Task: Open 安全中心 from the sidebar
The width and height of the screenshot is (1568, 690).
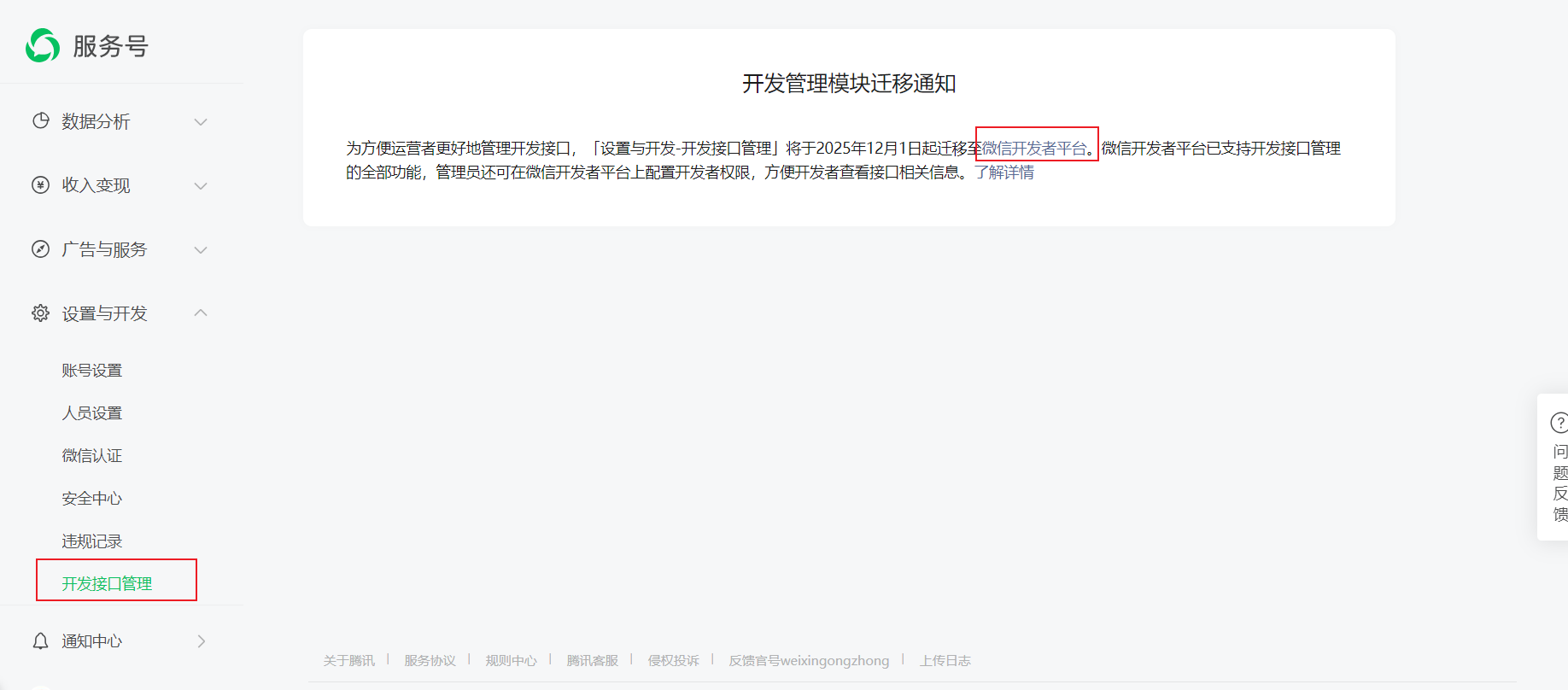Action: [x=92, y=499]
